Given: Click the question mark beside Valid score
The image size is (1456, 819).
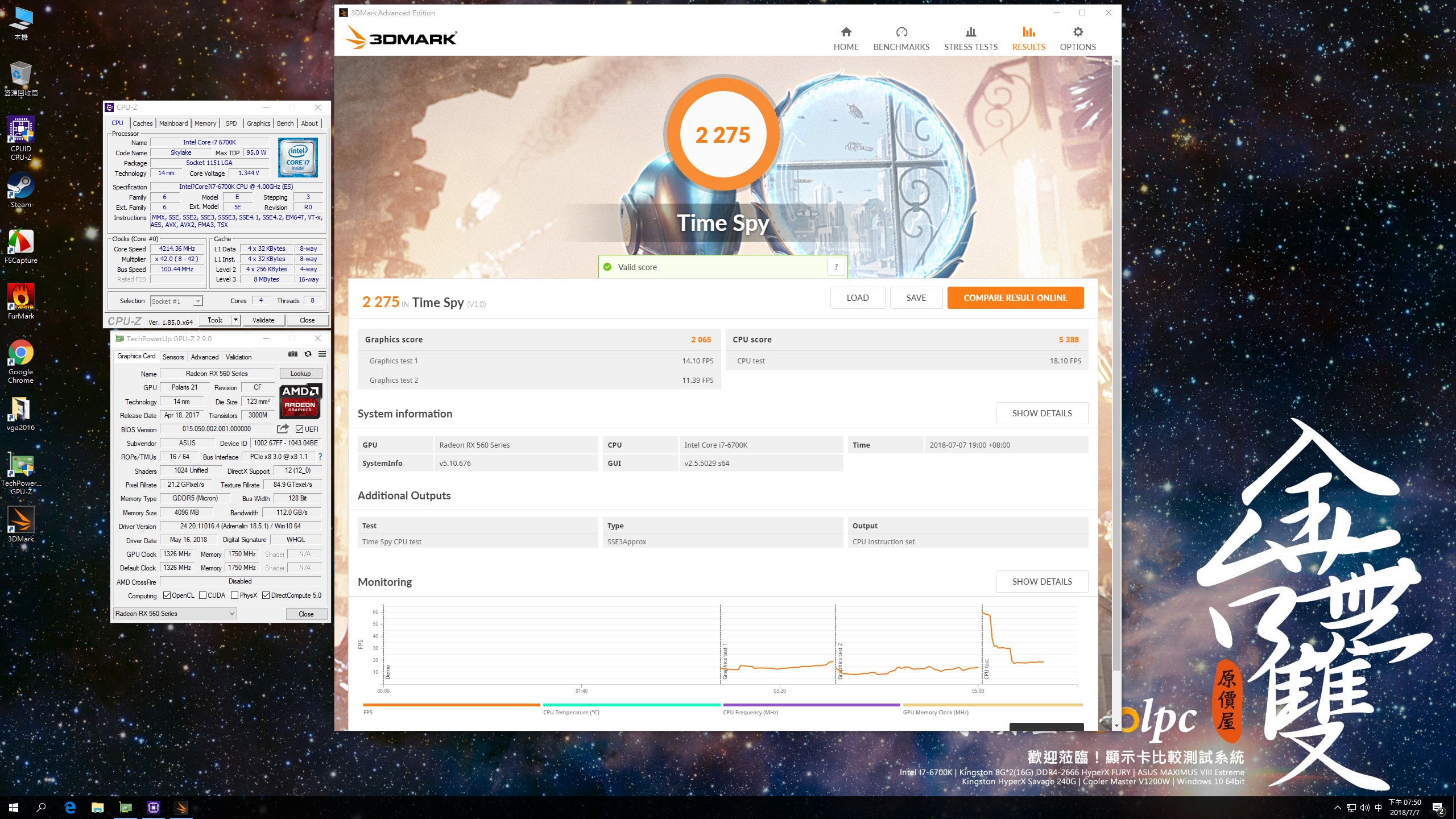Looking at the screenshot, I should pyautogui.click(x=835, y=267).
